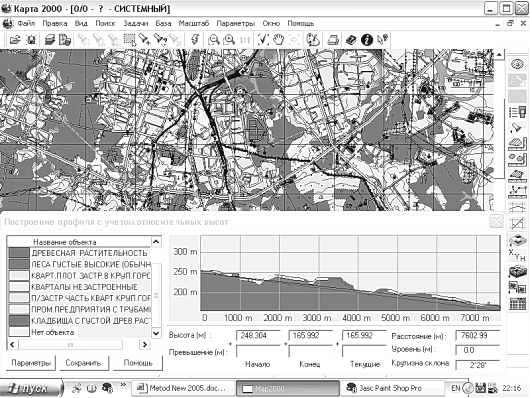The width and height of the screenshot is (530, 398).
Task: Click the 3D terrain model side icon
Action: (517, 272)
